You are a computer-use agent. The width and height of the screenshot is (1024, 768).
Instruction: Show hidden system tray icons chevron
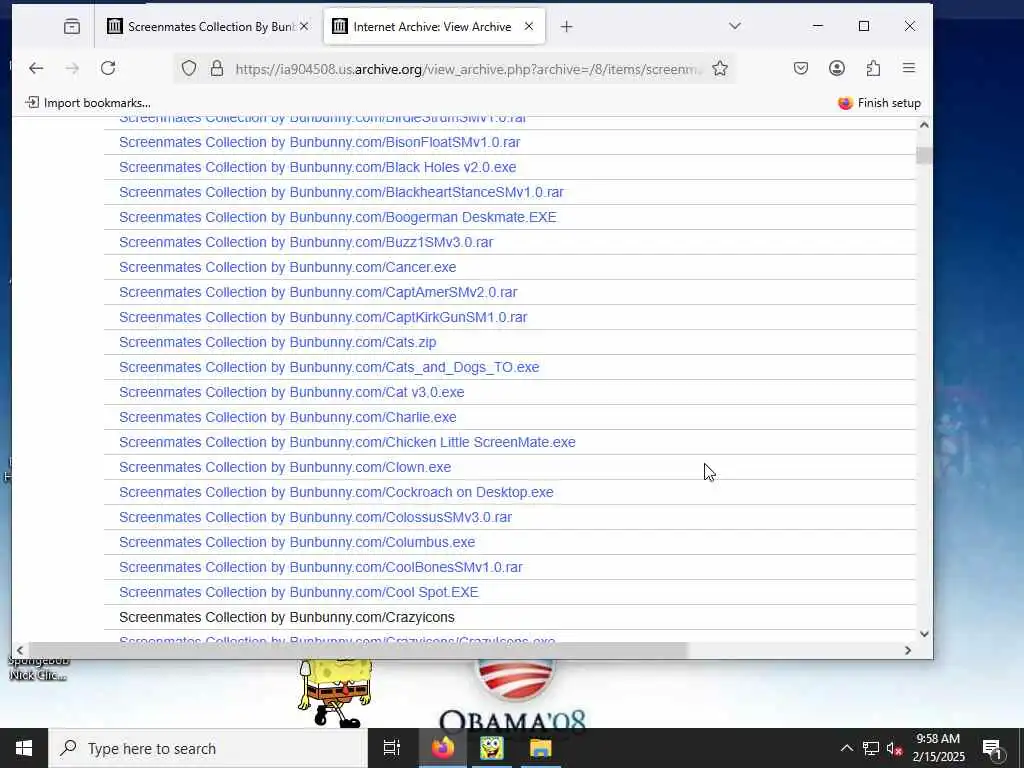(846, 748)
